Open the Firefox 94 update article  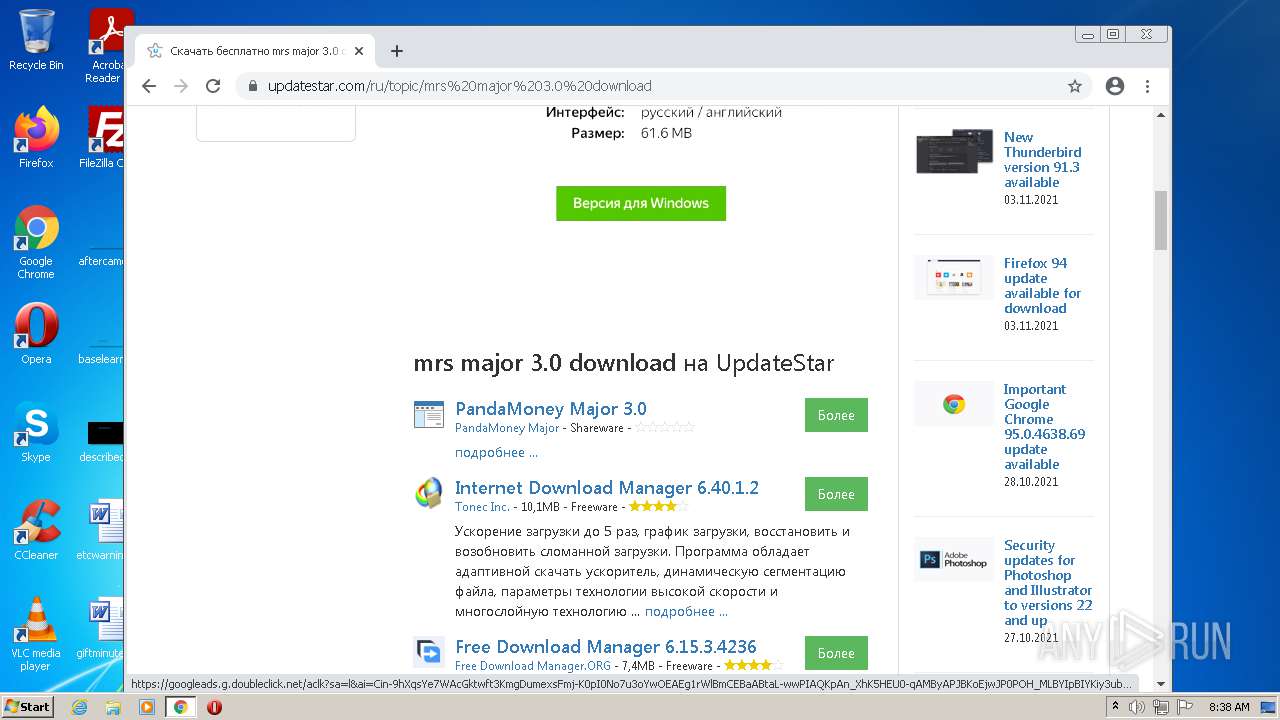pyautogui.click(x=1043, y=286)
